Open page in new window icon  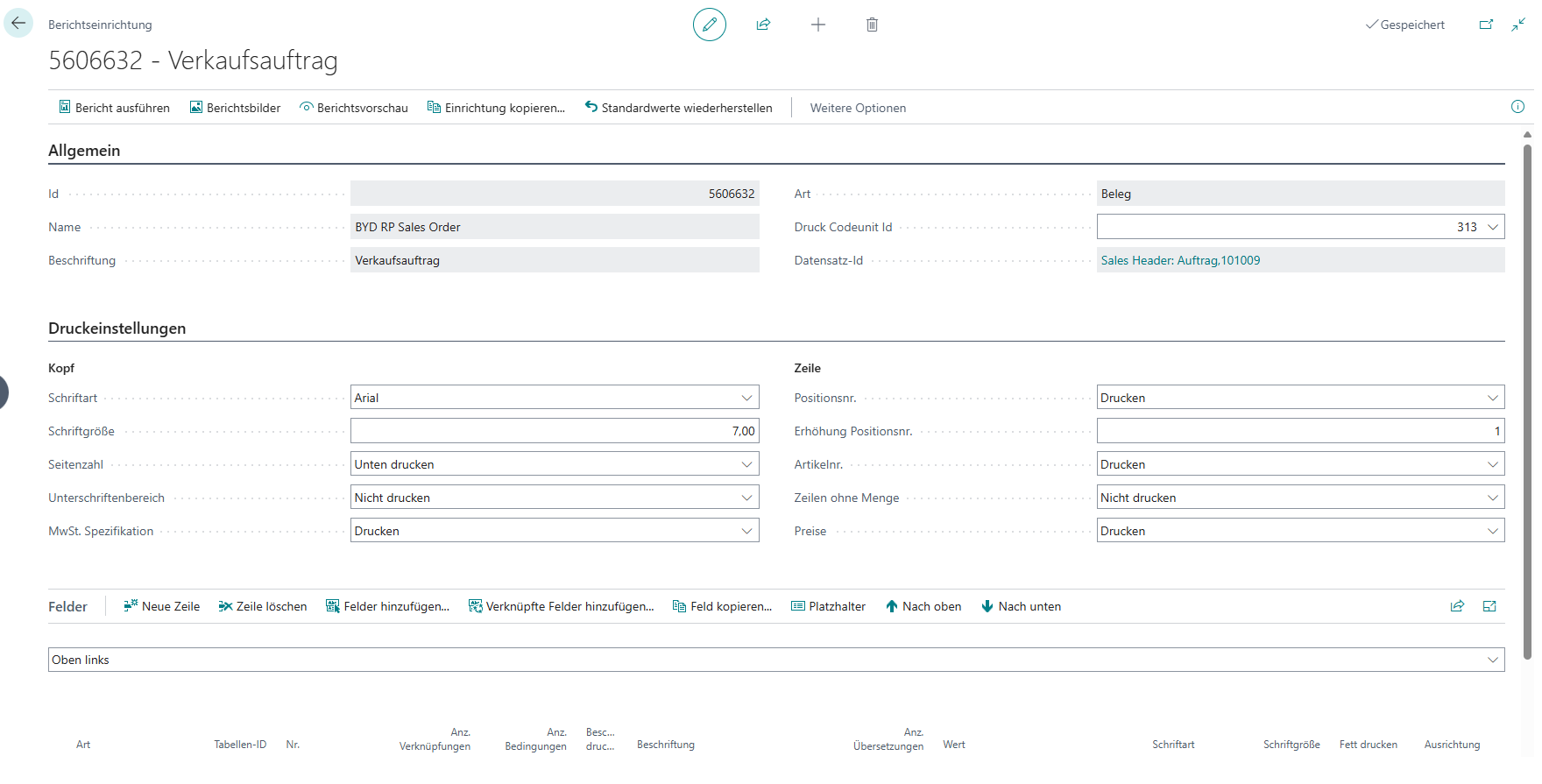[x=1486, y=25]
